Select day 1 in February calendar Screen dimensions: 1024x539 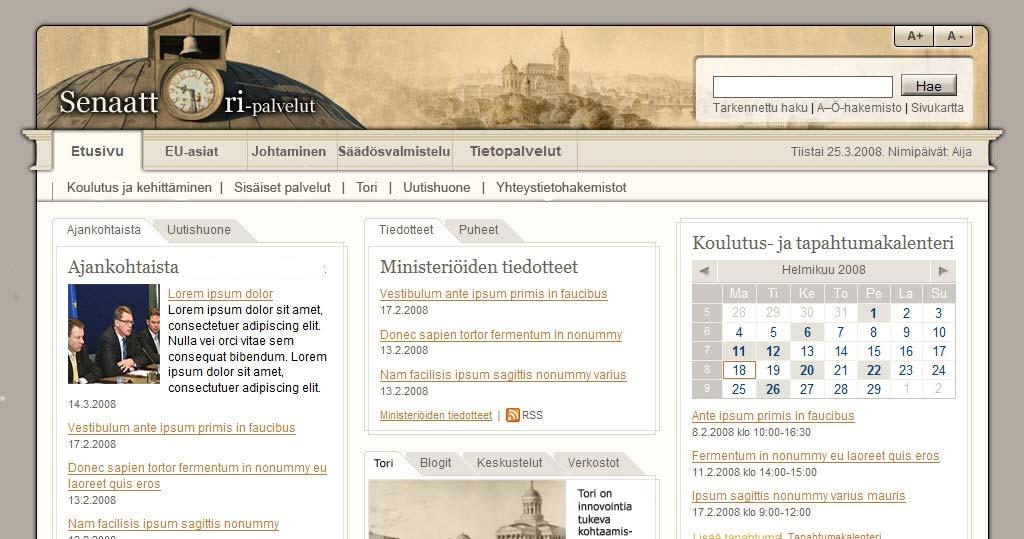coord(873,313)
